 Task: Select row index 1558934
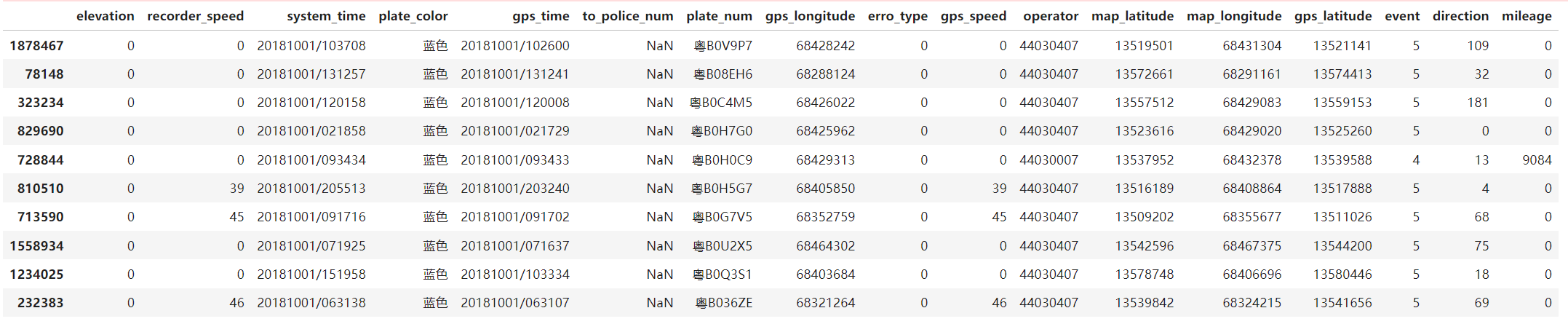[36, 246]
